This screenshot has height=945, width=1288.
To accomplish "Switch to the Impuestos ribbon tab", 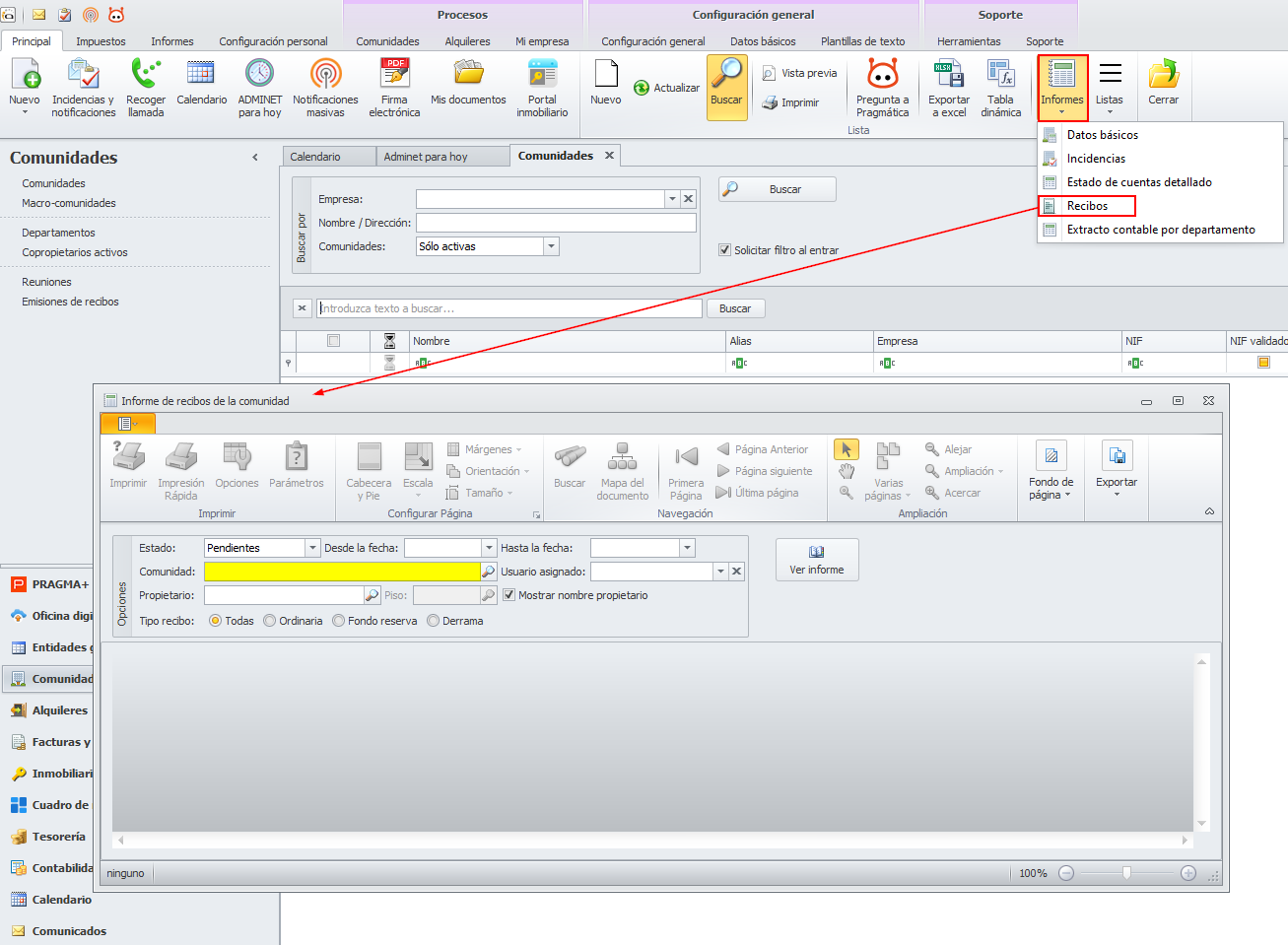I will coord(101,41).
